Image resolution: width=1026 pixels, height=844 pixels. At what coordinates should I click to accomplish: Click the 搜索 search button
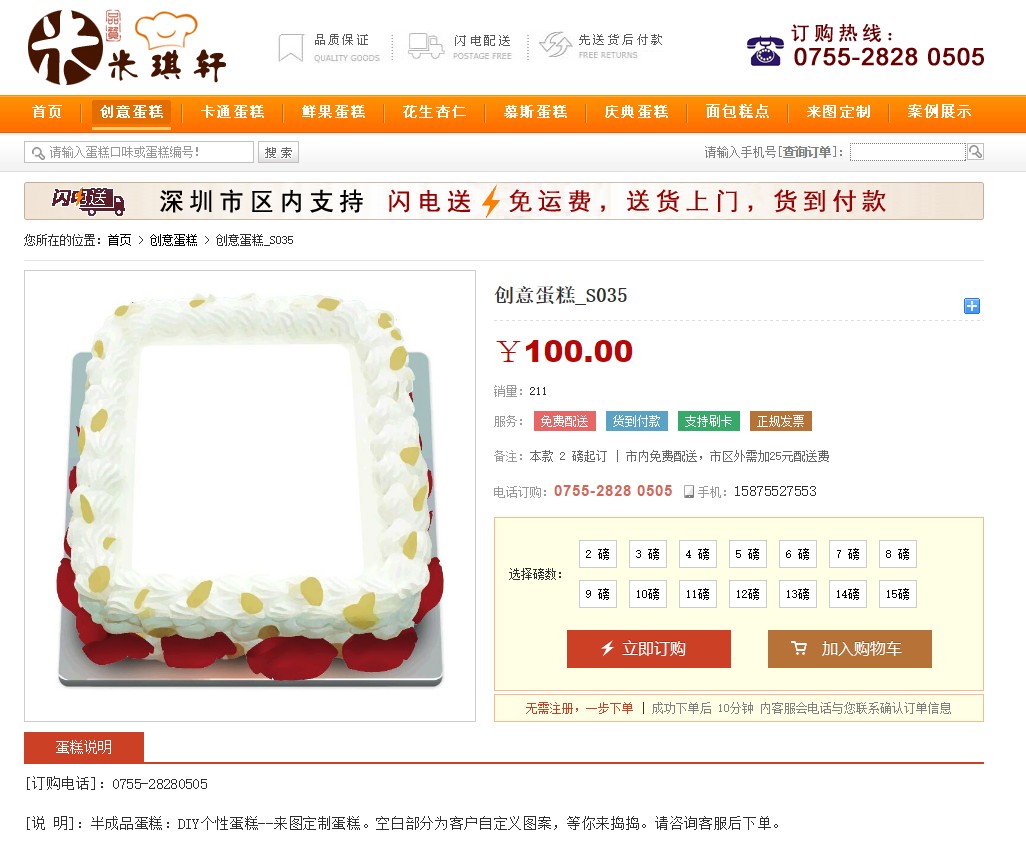click(278, 152)
